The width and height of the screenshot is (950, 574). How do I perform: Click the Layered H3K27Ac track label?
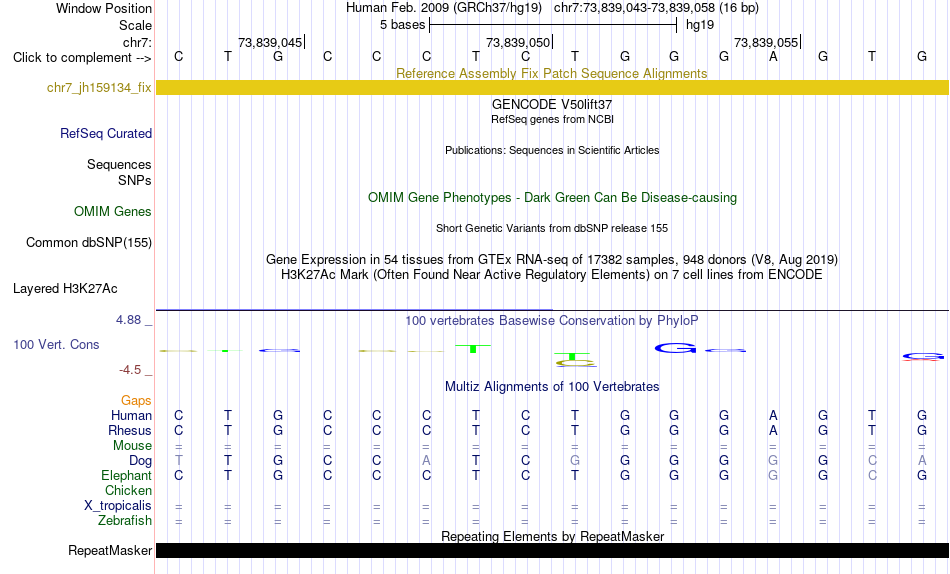click(65, 289)
